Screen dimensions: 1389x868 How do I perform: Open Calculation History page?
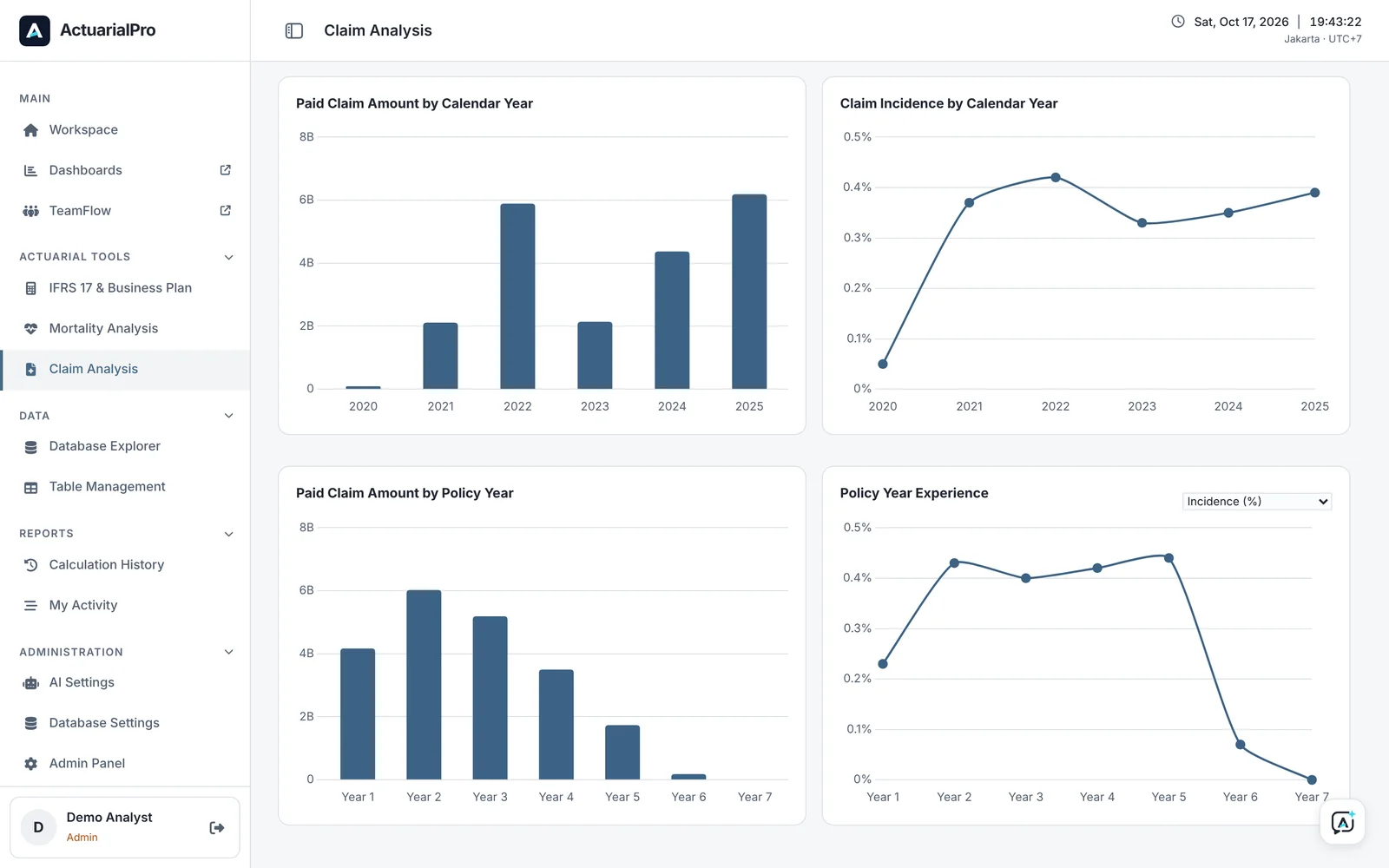pyautogui.click(x=125, y=565)
